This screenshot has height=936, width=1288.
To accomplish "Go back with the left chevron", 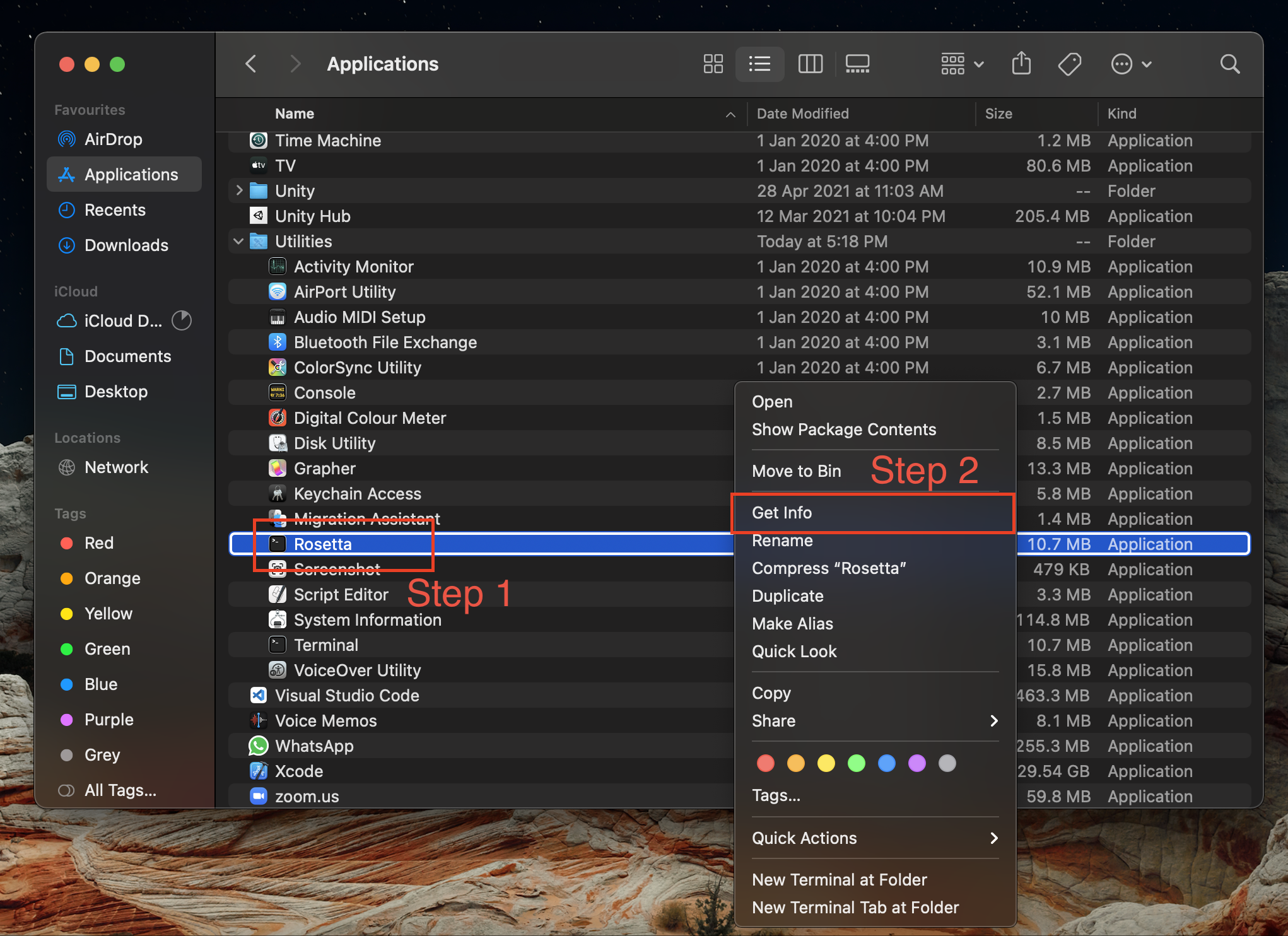I will (251, 64).
